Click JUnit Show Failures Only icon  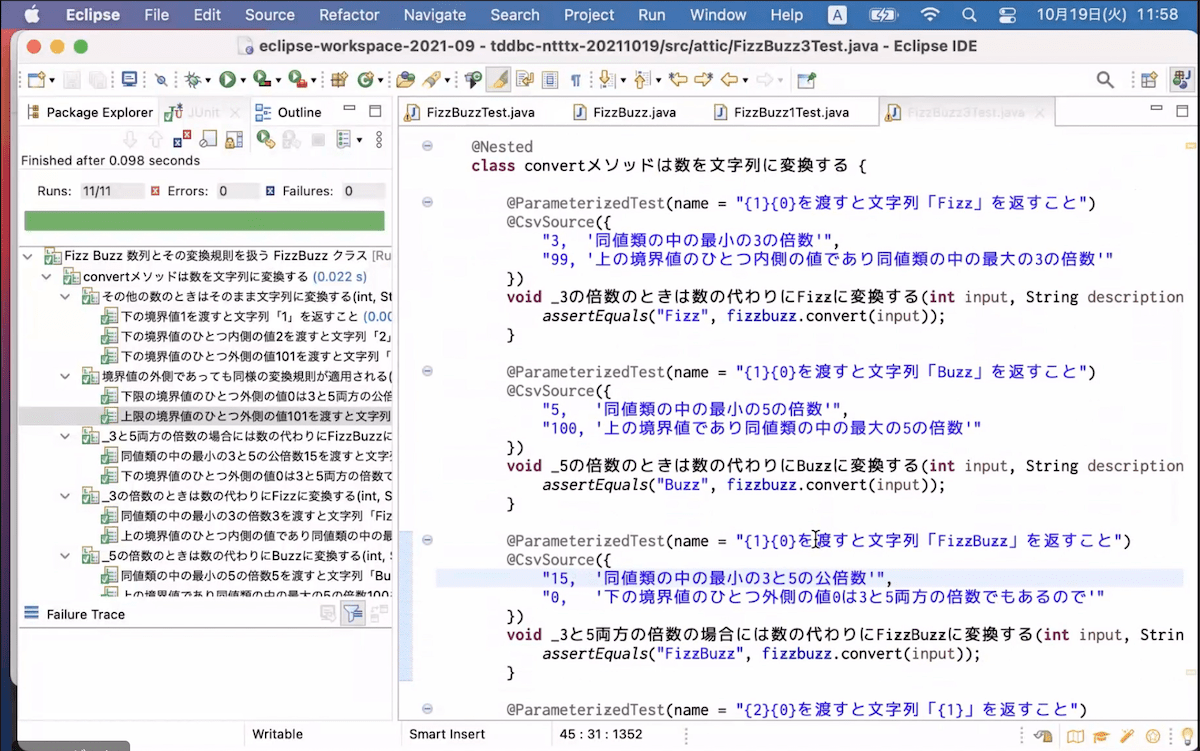click(182, 139)
